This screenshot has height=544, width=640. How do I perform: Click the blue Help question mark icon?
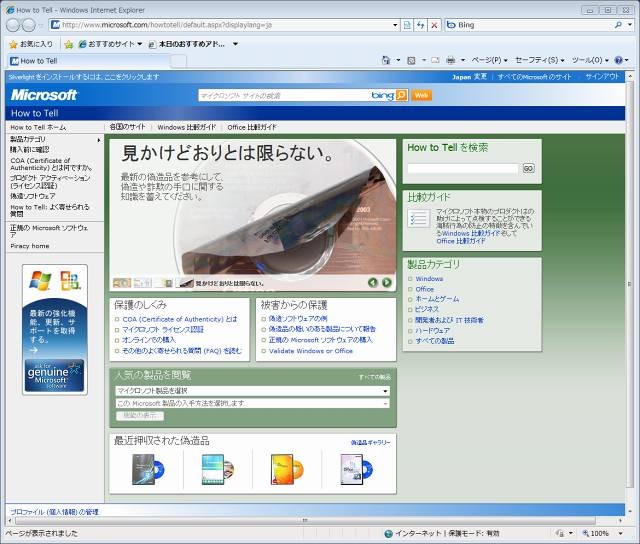tap(619, 60)
